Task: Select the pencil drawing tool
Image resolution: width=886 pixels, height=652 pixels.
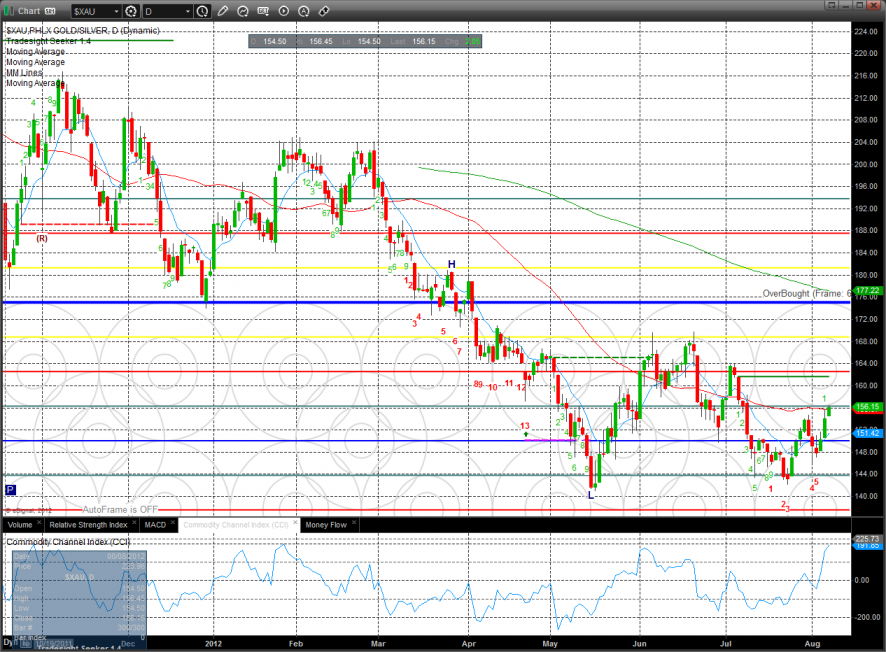Action: (223, 11)
